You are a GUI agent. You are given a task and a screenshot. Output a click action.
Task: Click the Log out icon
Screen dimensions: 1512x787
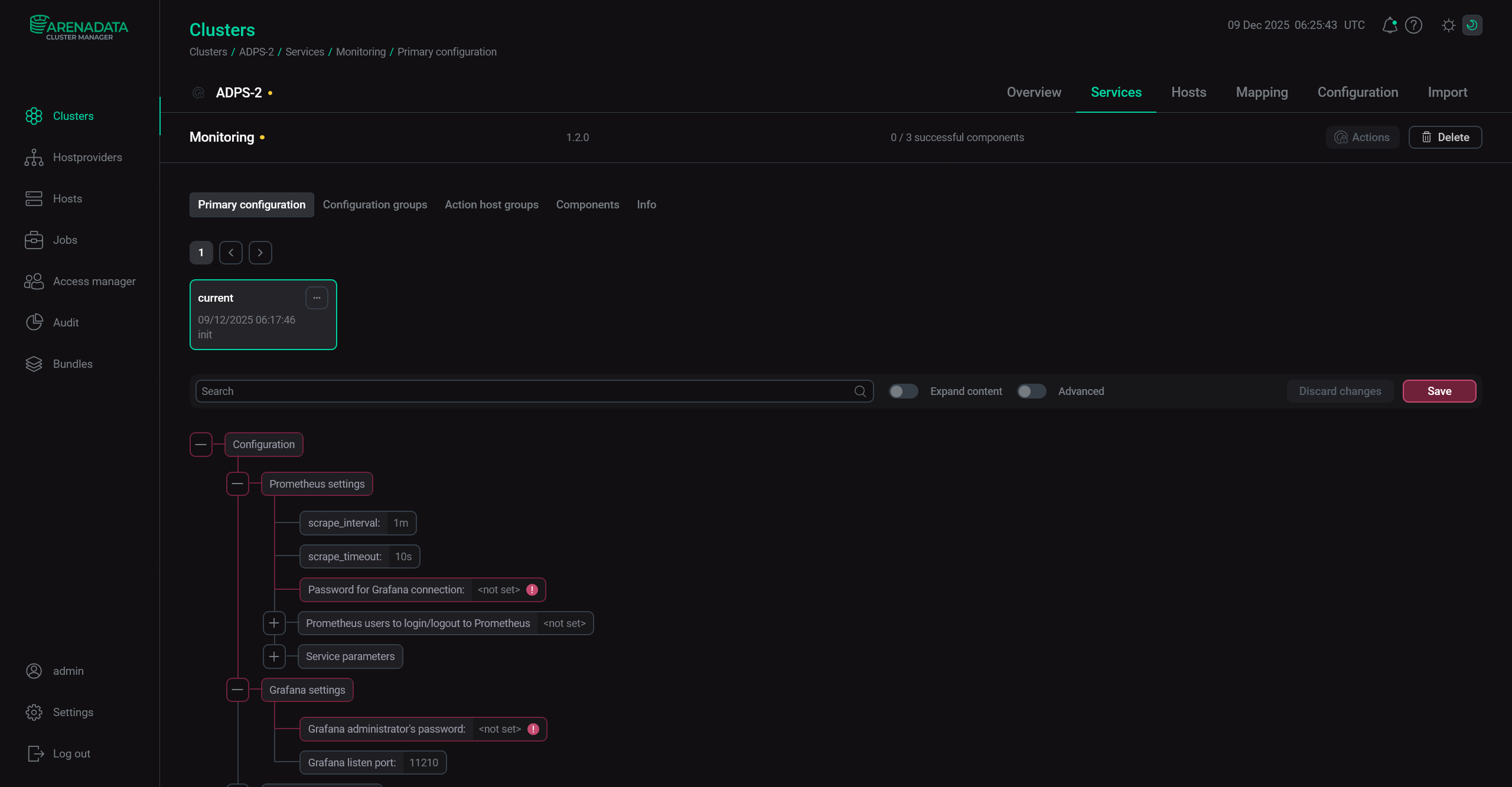pyautogui.click(x=35, y=753)
